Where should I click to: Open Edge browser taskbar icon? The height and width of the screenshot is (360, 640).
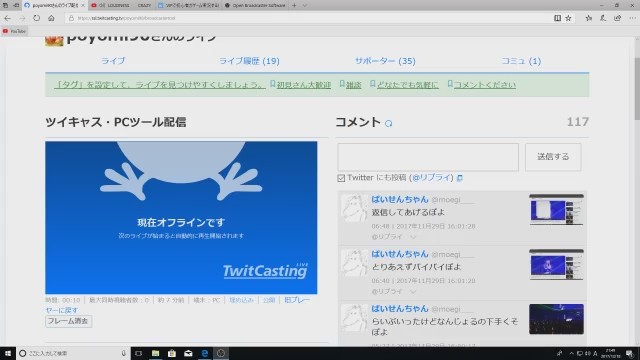pos(204,353)
